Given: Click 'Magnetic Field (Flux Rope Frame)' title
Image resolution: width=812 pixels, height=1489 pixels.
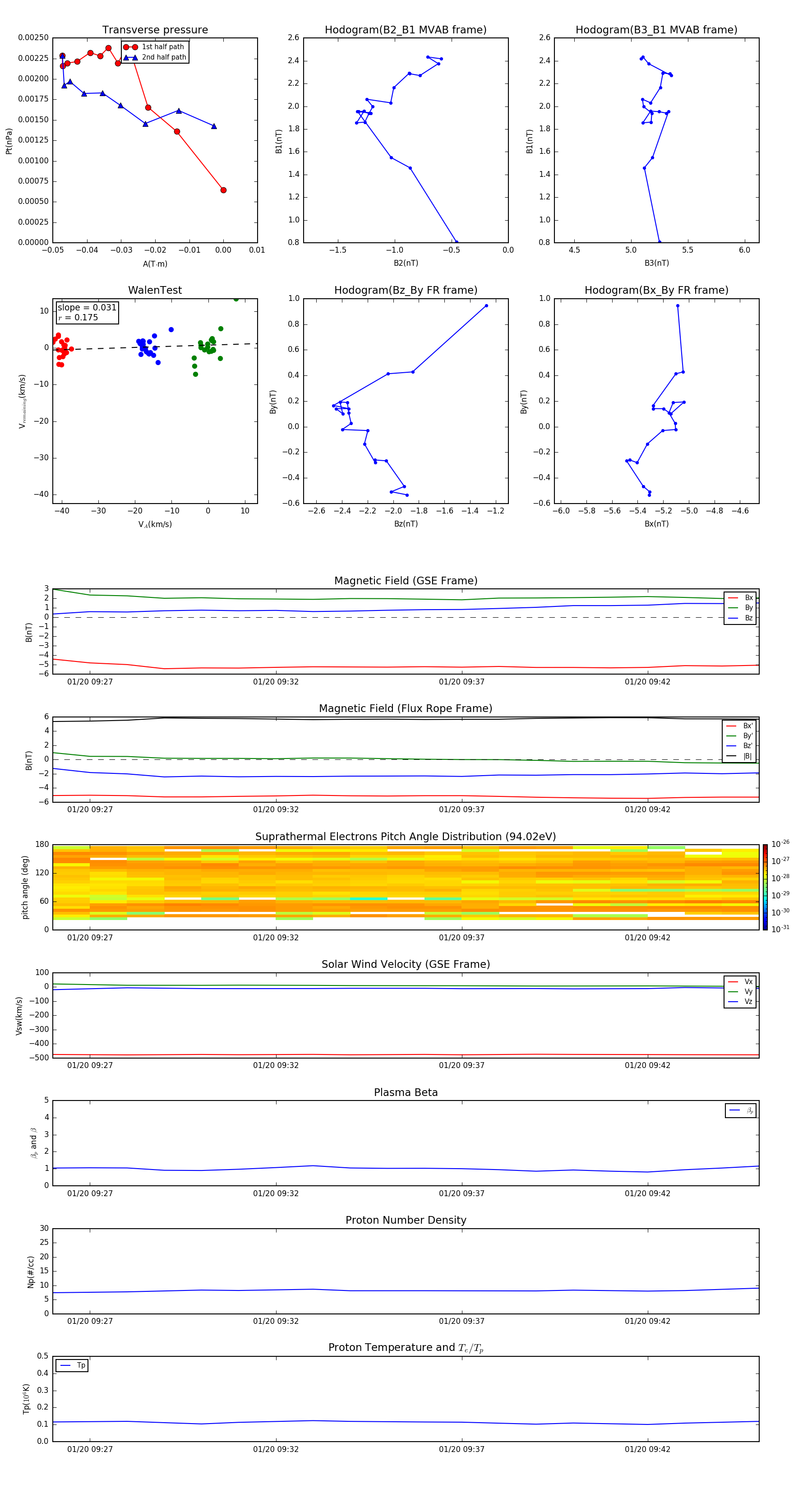Looking at the screenshot, I should [x=406, y=709].
